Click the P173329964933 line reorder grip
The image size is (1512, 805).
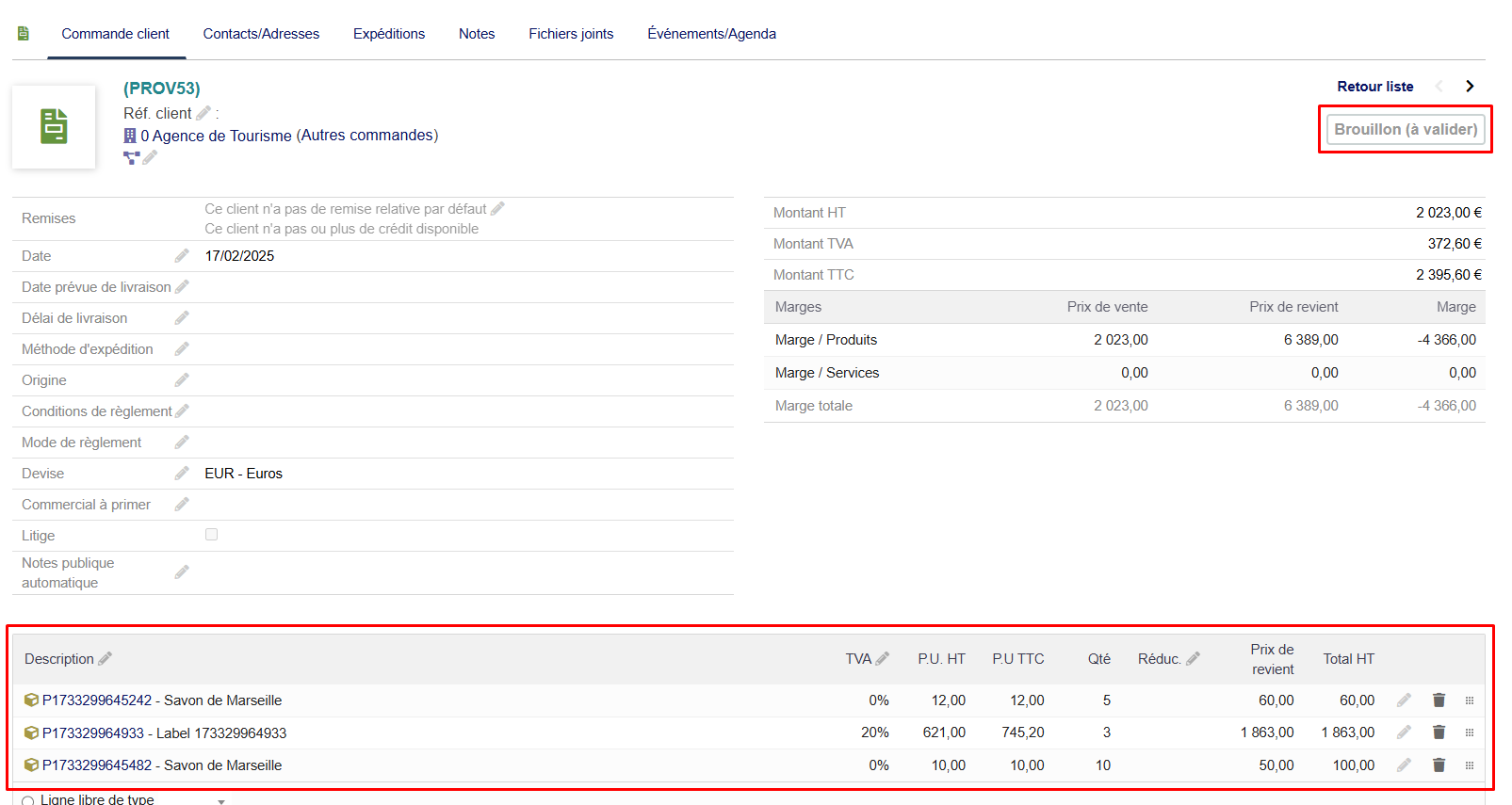(x=1470, y=733)
